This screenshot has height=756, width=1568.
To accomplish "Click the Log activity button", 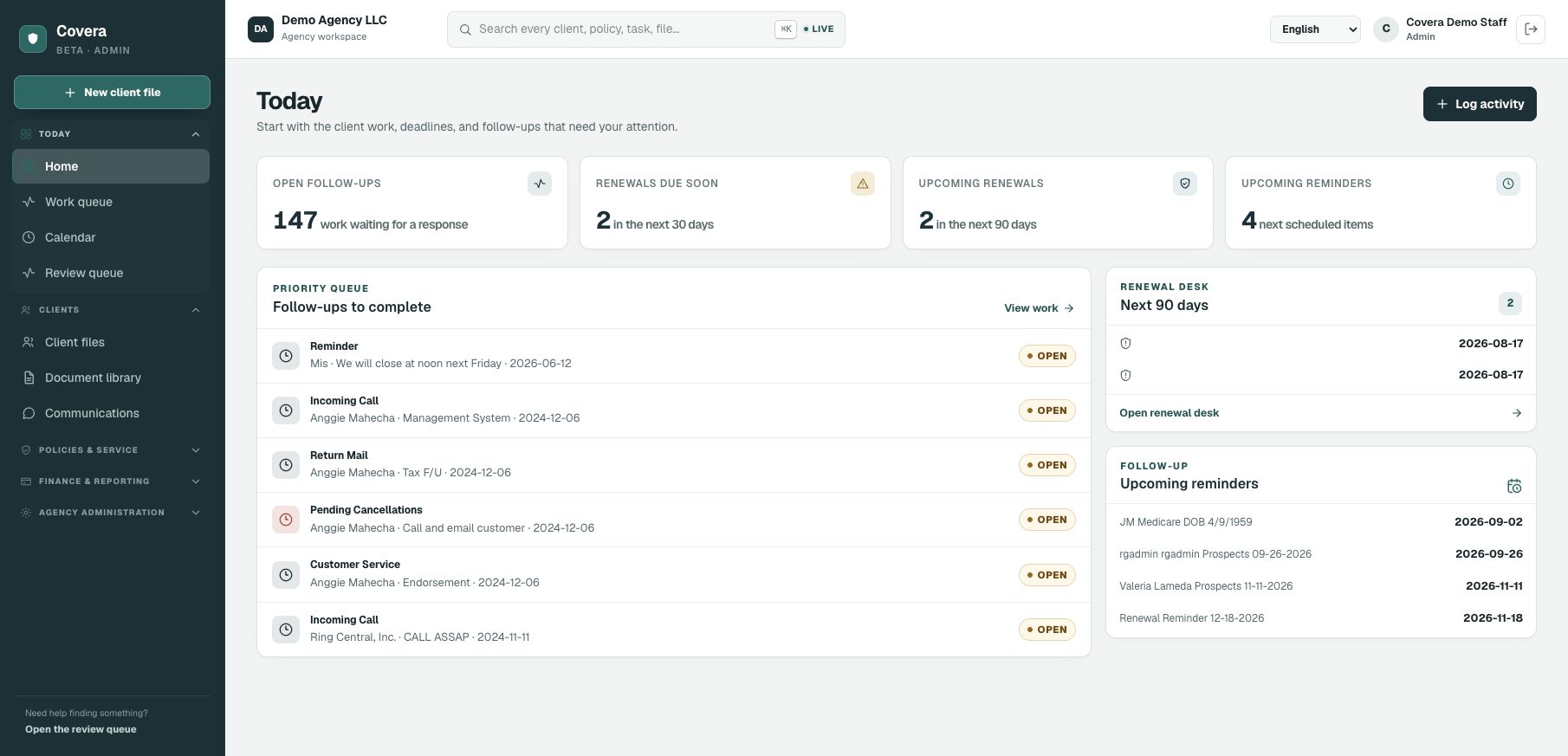I will point(1480,104).
